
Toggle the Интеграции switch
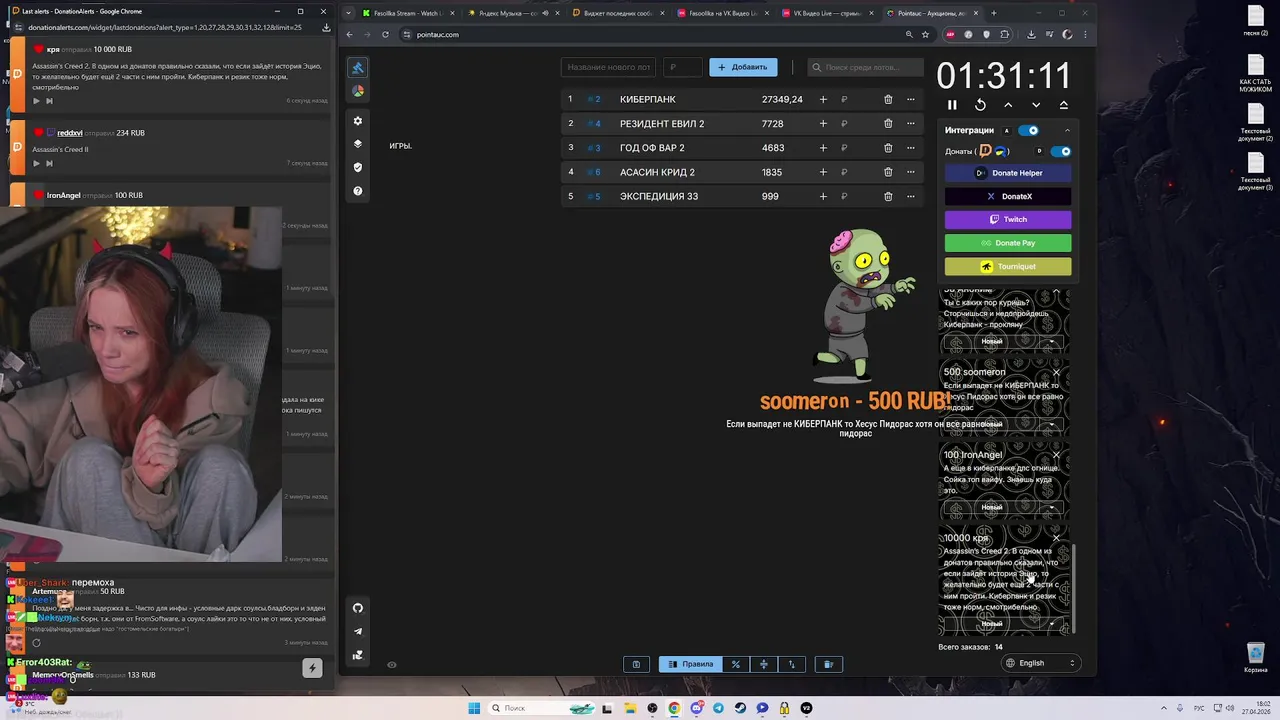(1028, 130)
